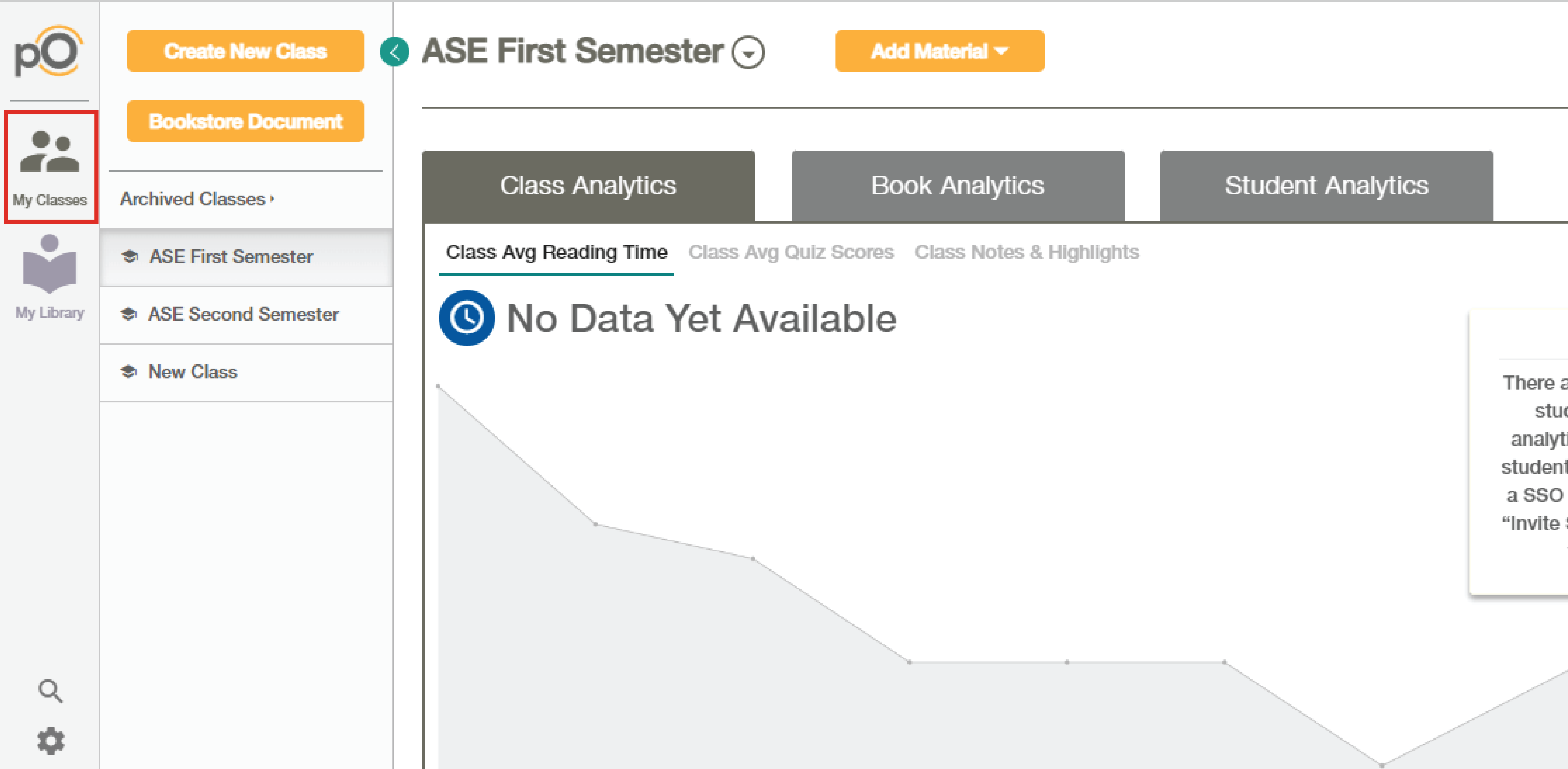Image resolution: width=1568 pixels, height=769 pixels.
Task: Open the ASE First Semester title dropdown circle
Action: (748, 52)
